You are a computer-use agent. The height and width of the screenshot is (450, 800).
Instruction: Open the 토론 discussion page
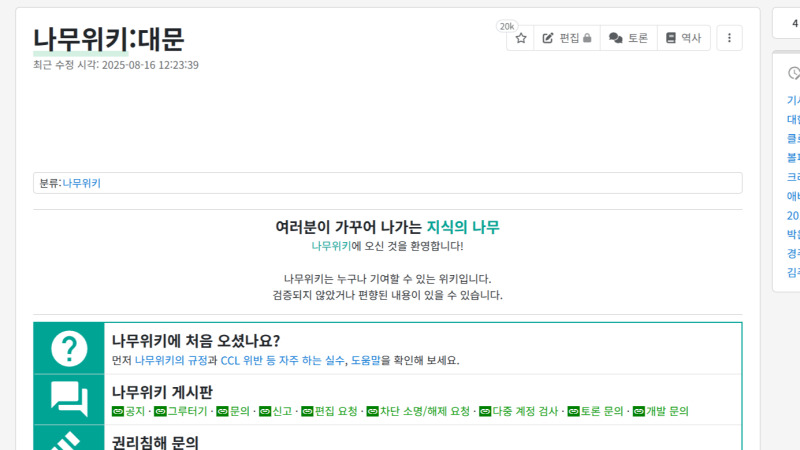click(629, 38)
